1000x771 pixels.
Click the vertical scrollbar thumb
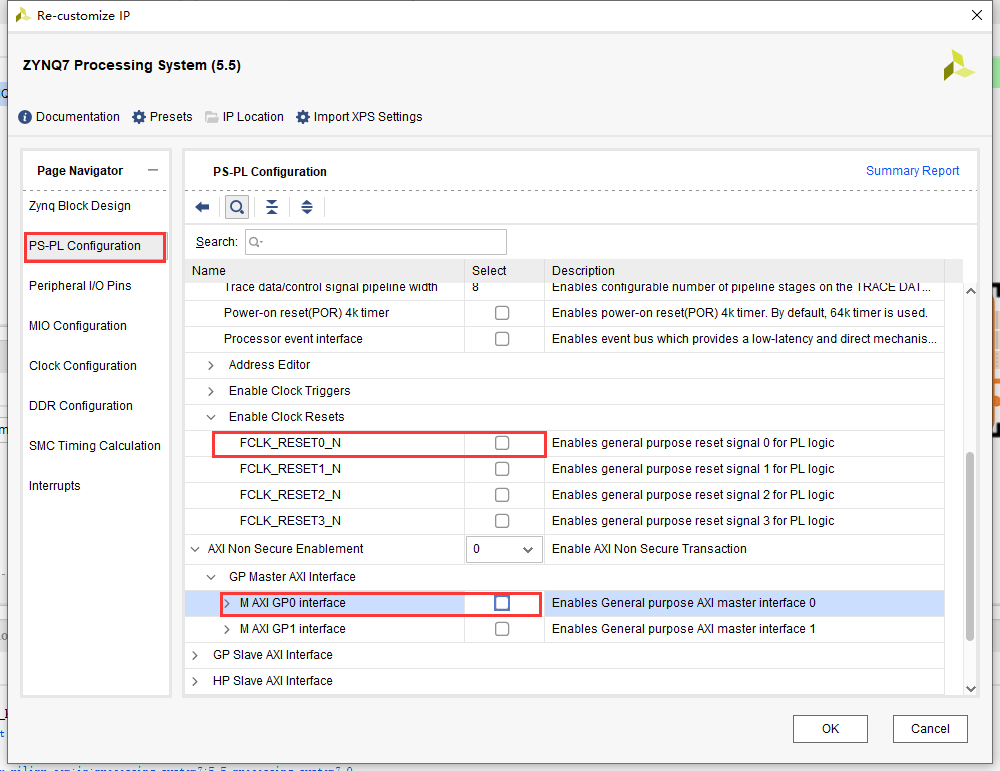(x=970, y=547)
